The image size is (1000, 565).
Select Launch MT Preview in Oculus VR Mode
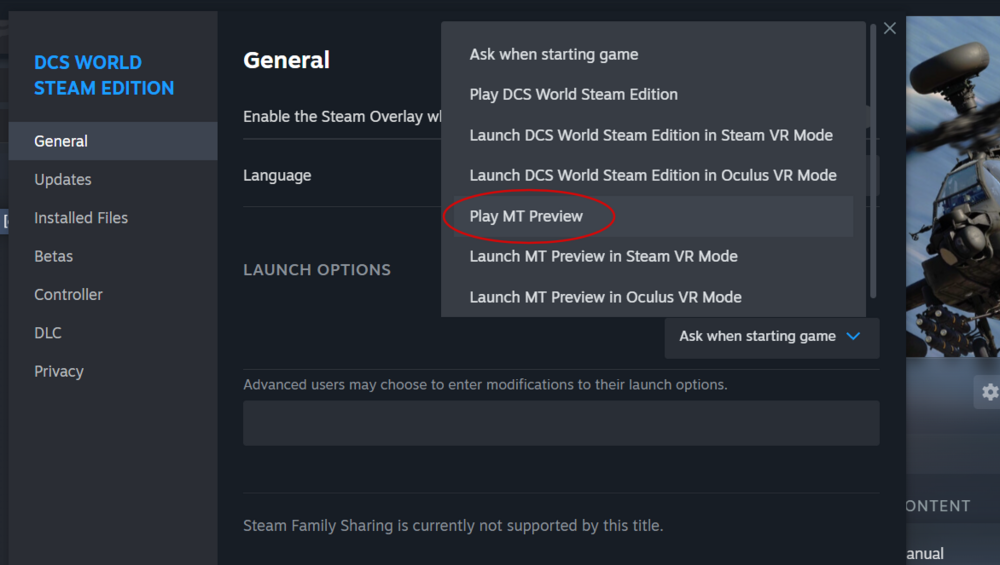[x=605, y=297]
